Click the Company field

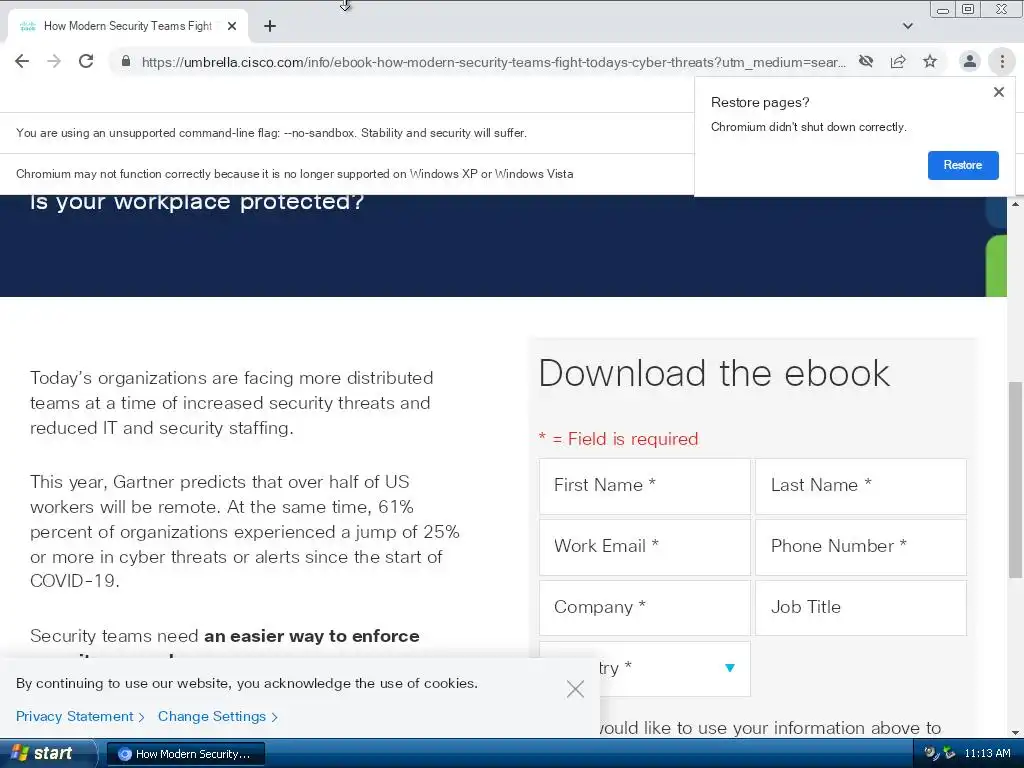pyautogui.click(x=645, y=607)
